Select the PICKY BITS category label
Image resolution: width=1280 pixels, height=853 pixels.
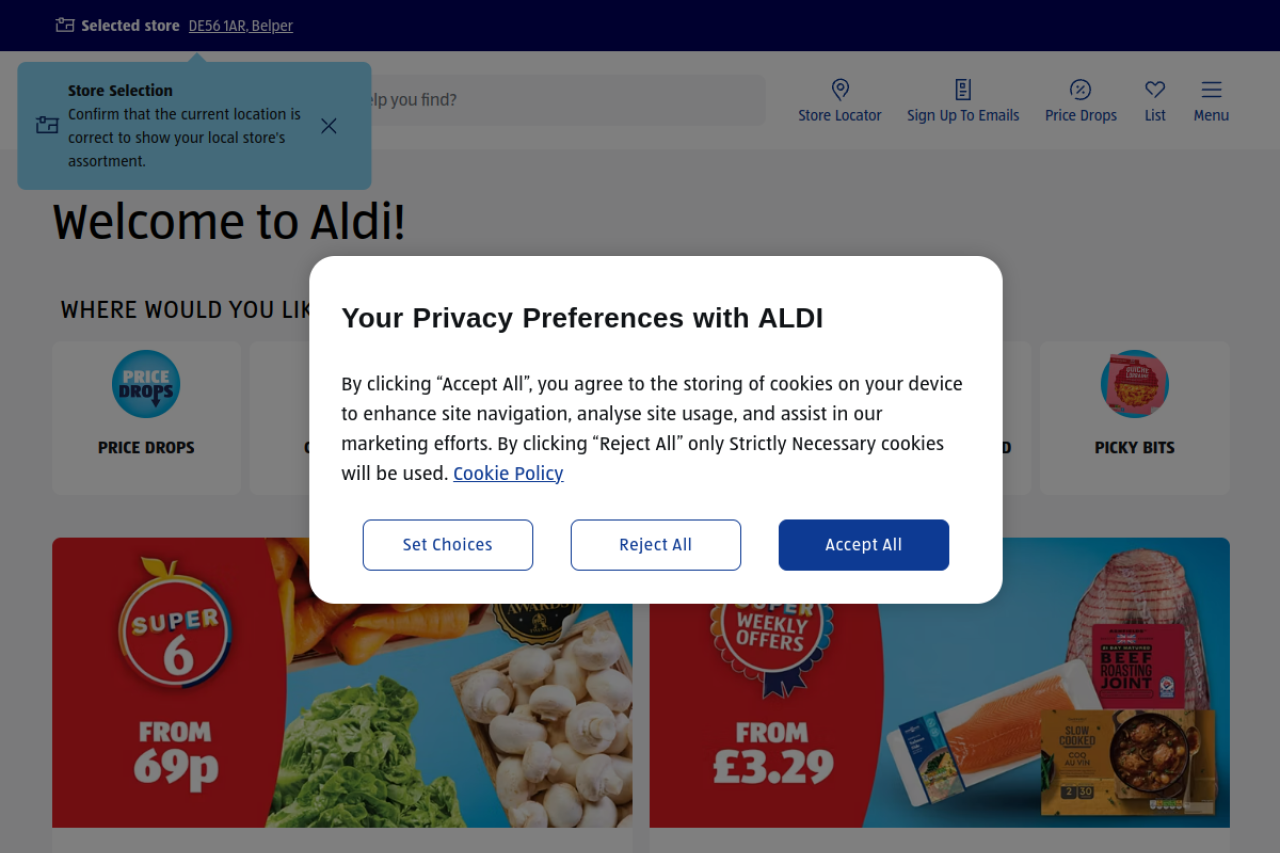pos(1134,448)
